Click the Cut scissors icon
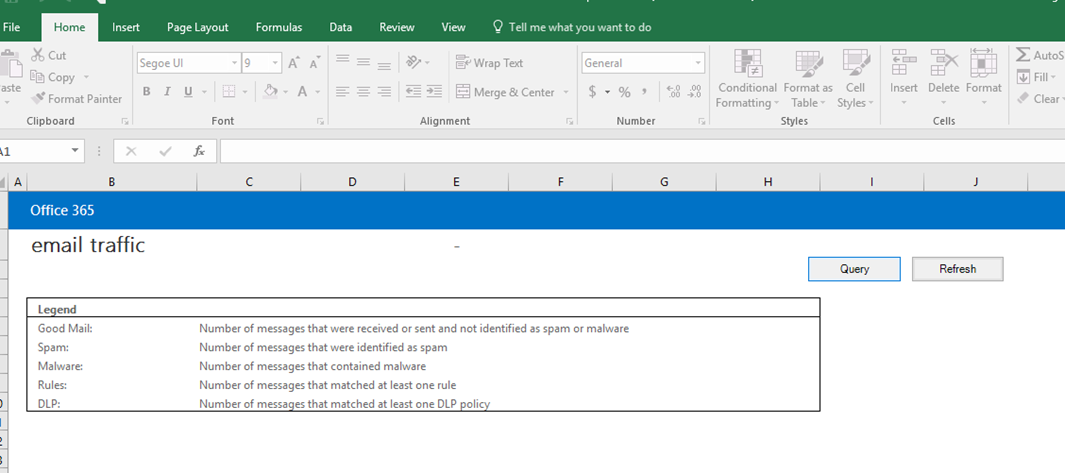Viewport: 1065px width, 473px height. click(38, 56)
